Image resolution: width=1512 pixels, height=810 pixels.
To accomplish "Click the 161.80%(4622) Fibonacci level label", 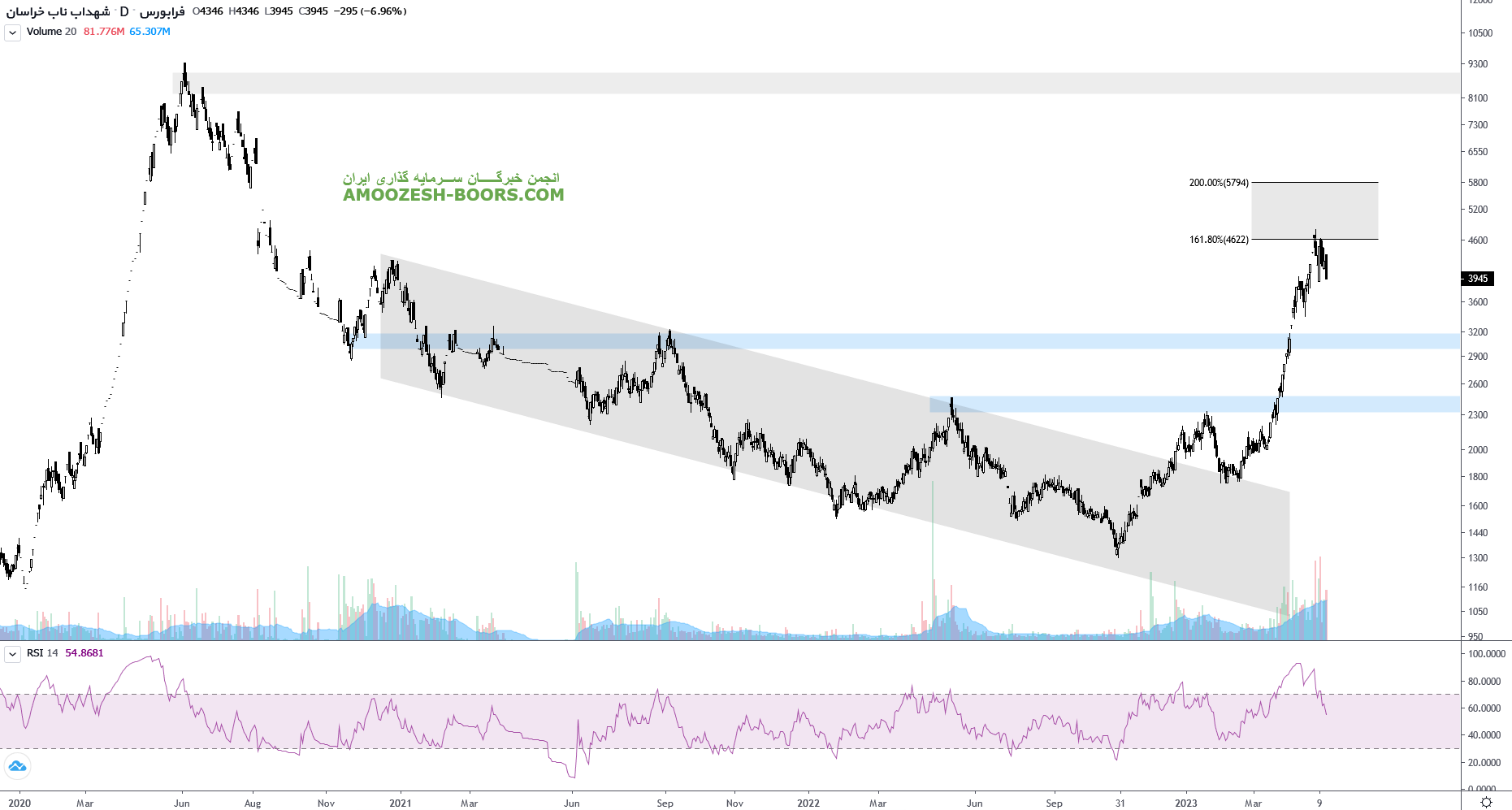I will click(1219, 240).
